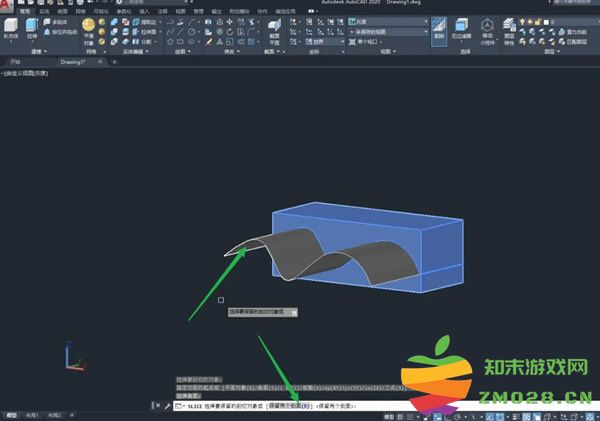
Task: Expand the Layers (图层) panel
Action: click(x=552, y=51)
